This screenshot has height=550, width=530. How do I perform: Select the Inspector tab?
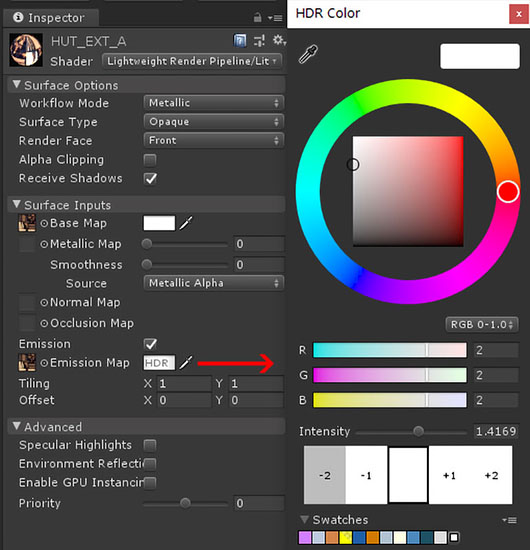51,18
